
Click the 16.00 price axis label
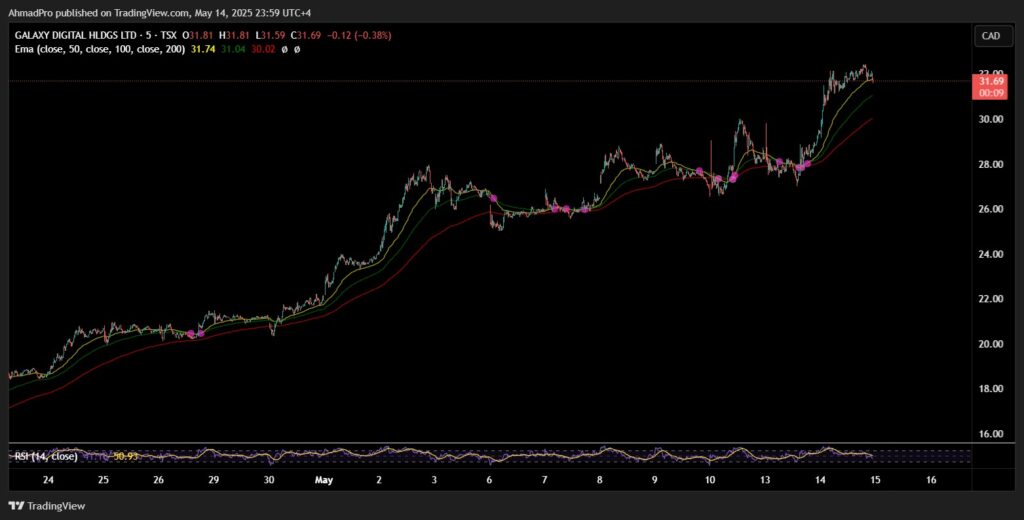coord(991,434)
